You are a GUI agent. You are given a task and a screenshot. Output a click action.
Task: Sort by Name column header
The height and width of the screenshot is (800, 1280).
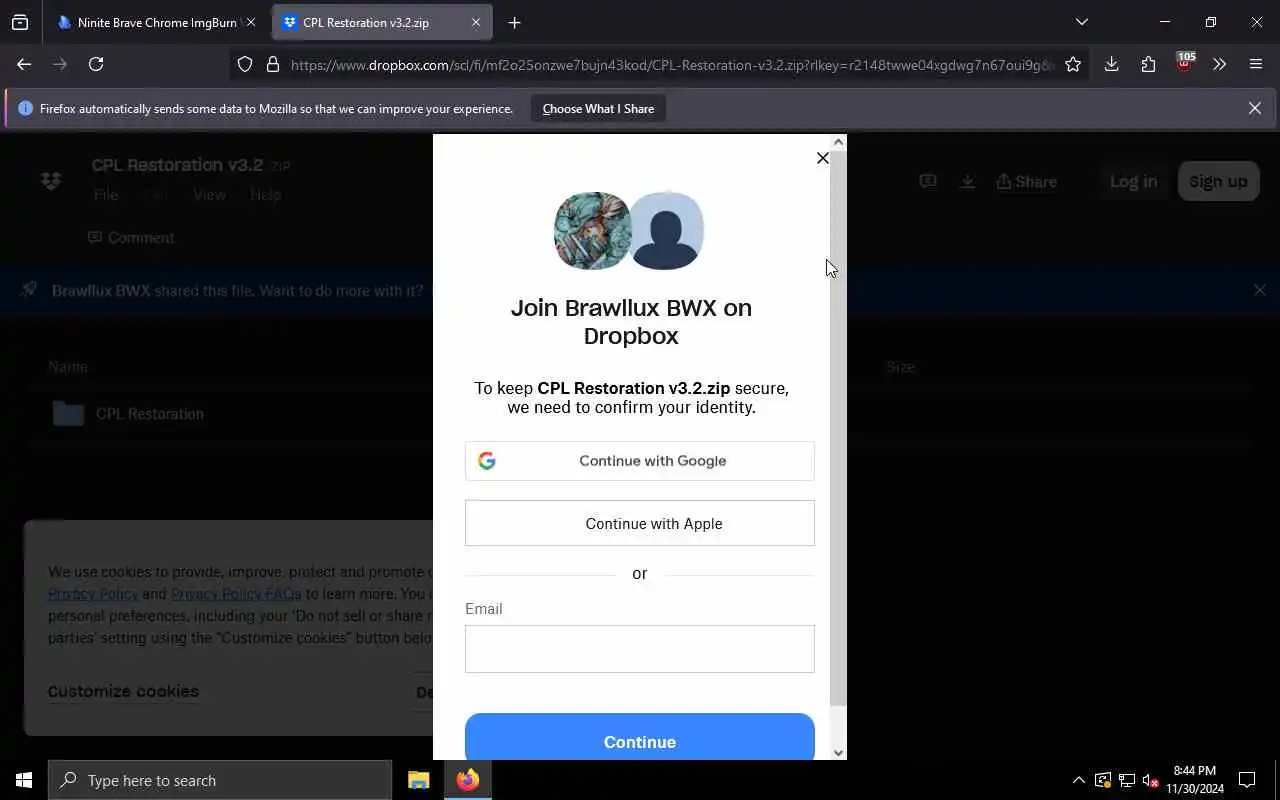tap(68, 367)
